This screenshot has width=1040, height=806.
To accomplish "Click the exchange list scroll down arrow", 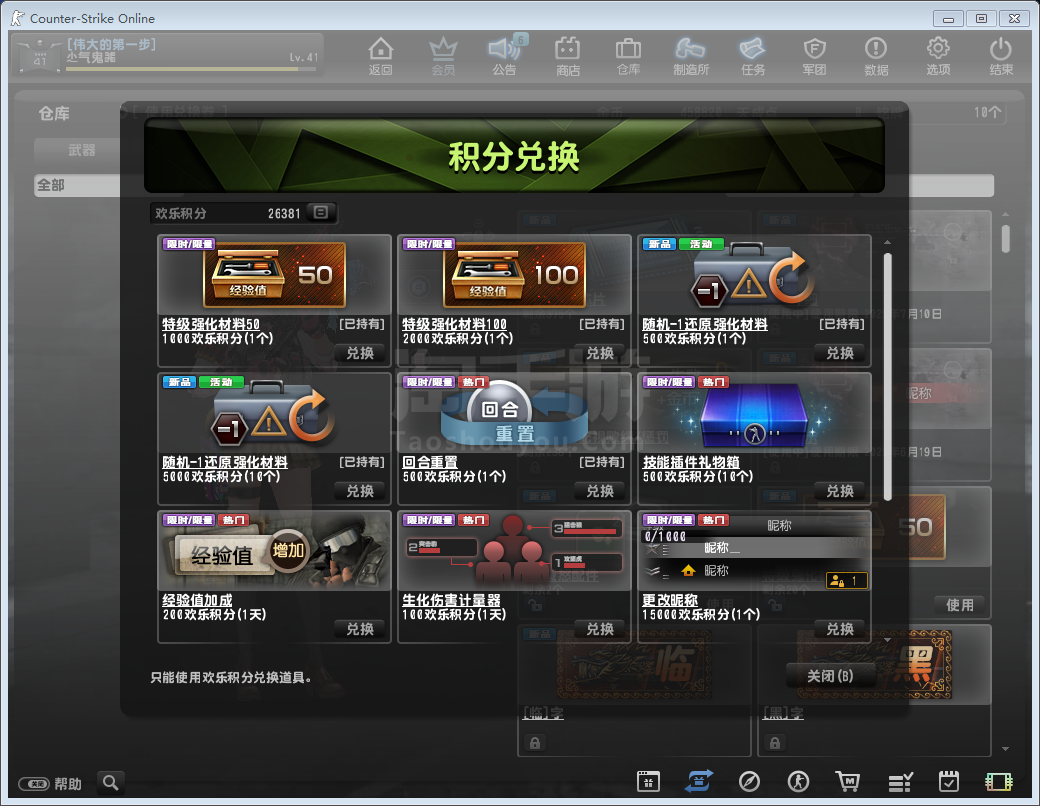I will (x=887, y=639).
